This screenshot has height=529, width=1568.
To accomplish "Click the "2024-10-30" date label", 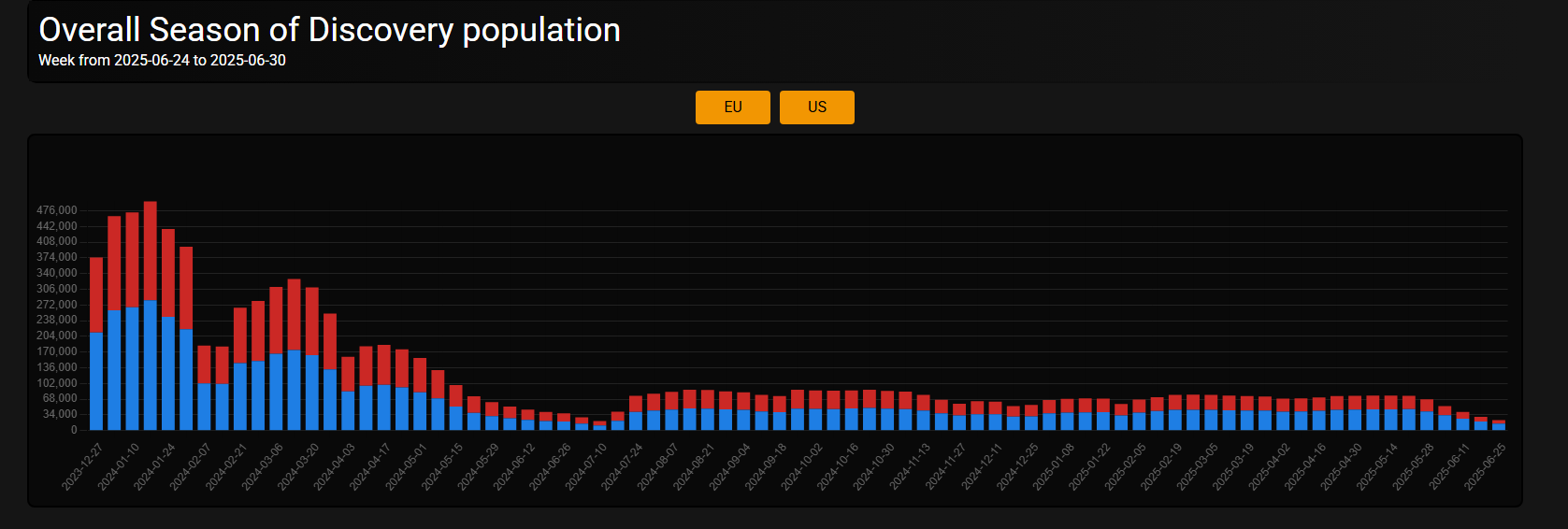I will pyautogui.click(x=874, y=466).
